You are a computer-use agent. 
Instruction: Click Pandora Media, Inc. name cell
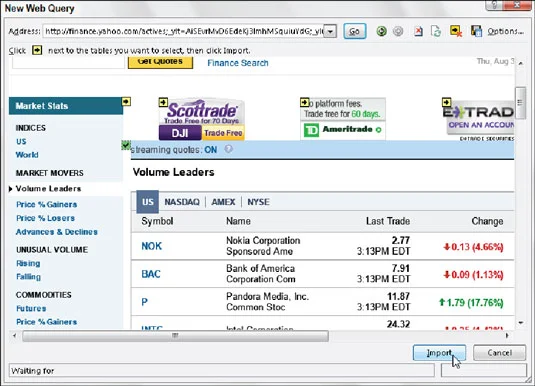(x=268, y=302)
